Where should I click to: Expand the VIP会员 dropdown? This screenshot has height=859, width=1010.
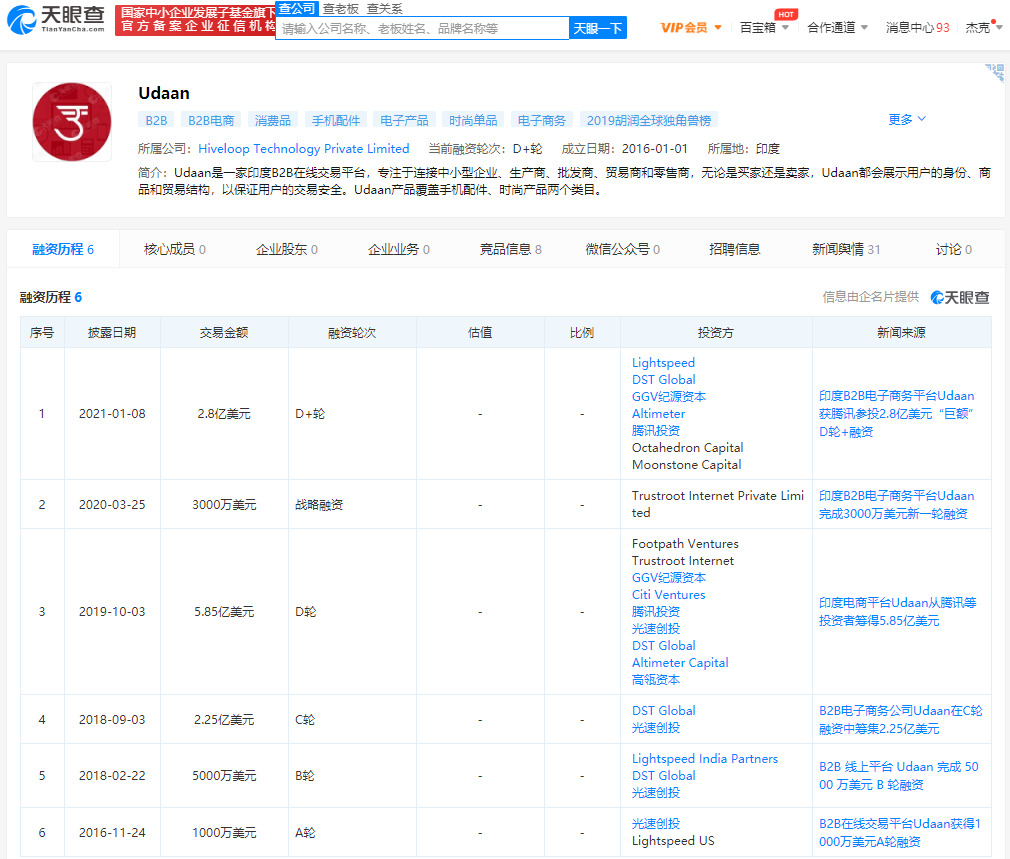coord(691,28)
